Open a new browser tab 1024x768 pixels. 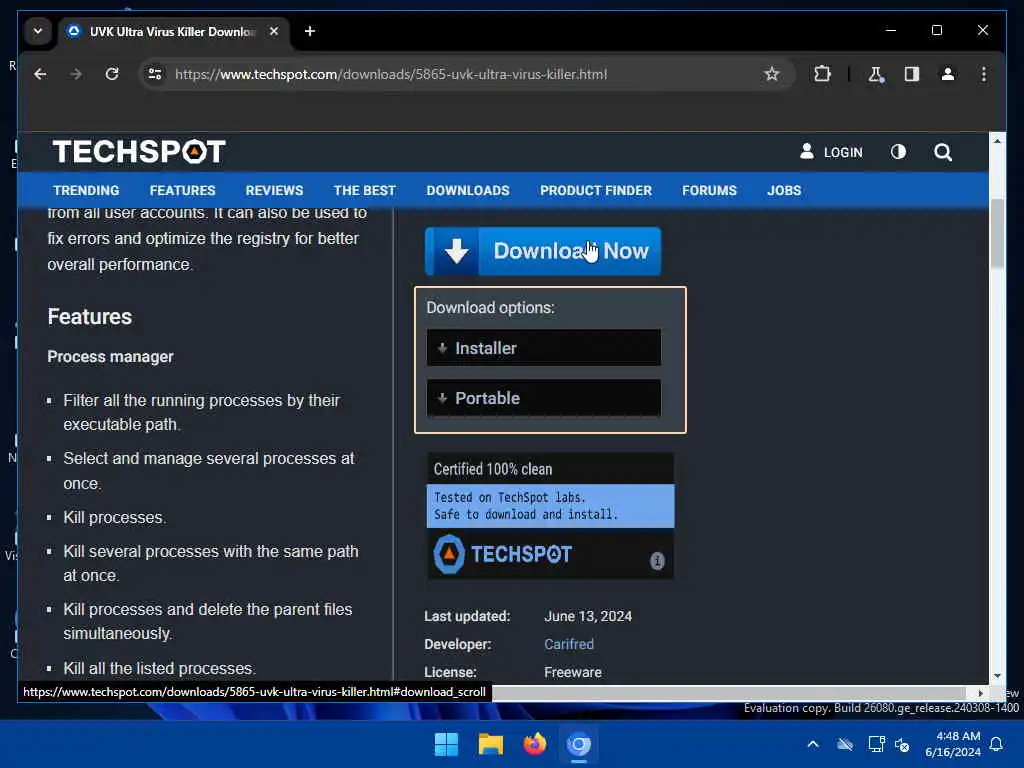click(310, 31)
